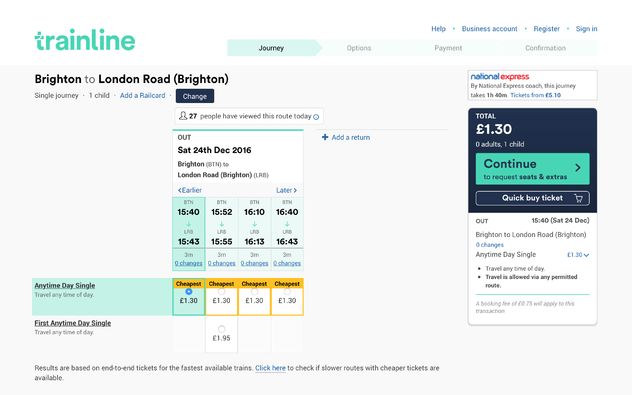Click the person icon next to 27 views
The width and height of the screenshot is (632, 395).
183,116
